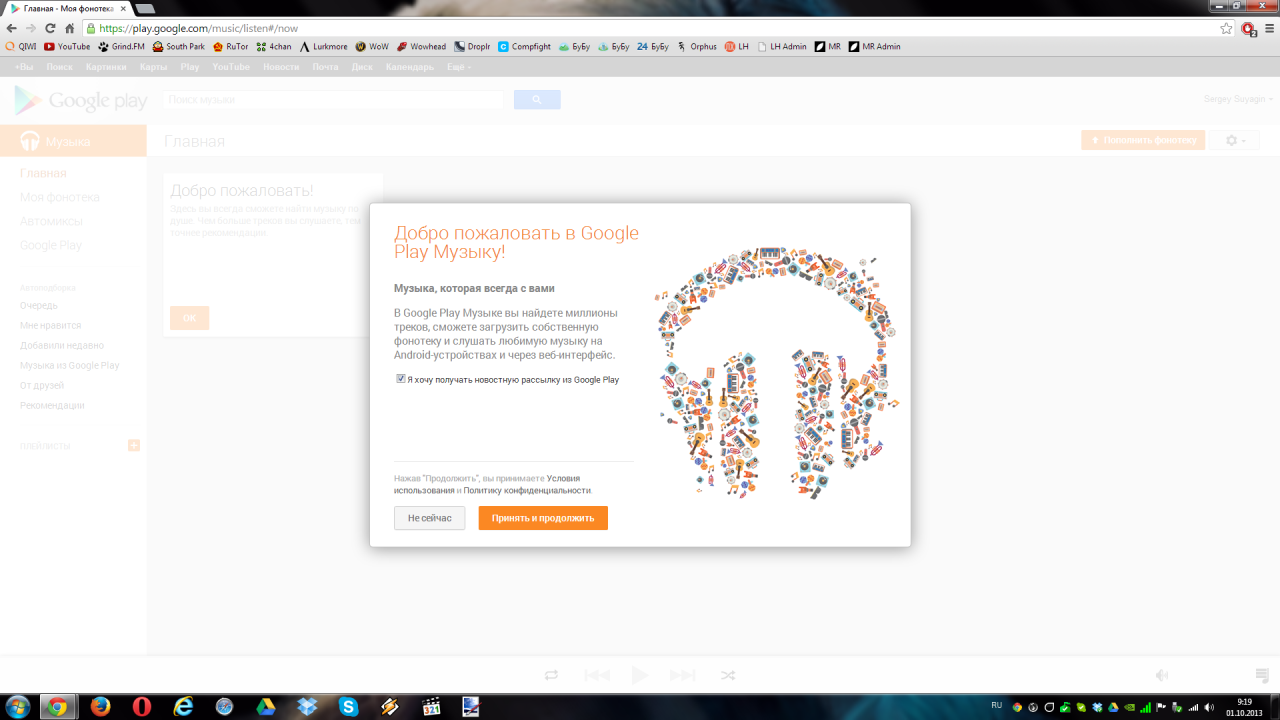Launch Firefox from the taskbar
The image size is (1280, 720).
(100, 707)
